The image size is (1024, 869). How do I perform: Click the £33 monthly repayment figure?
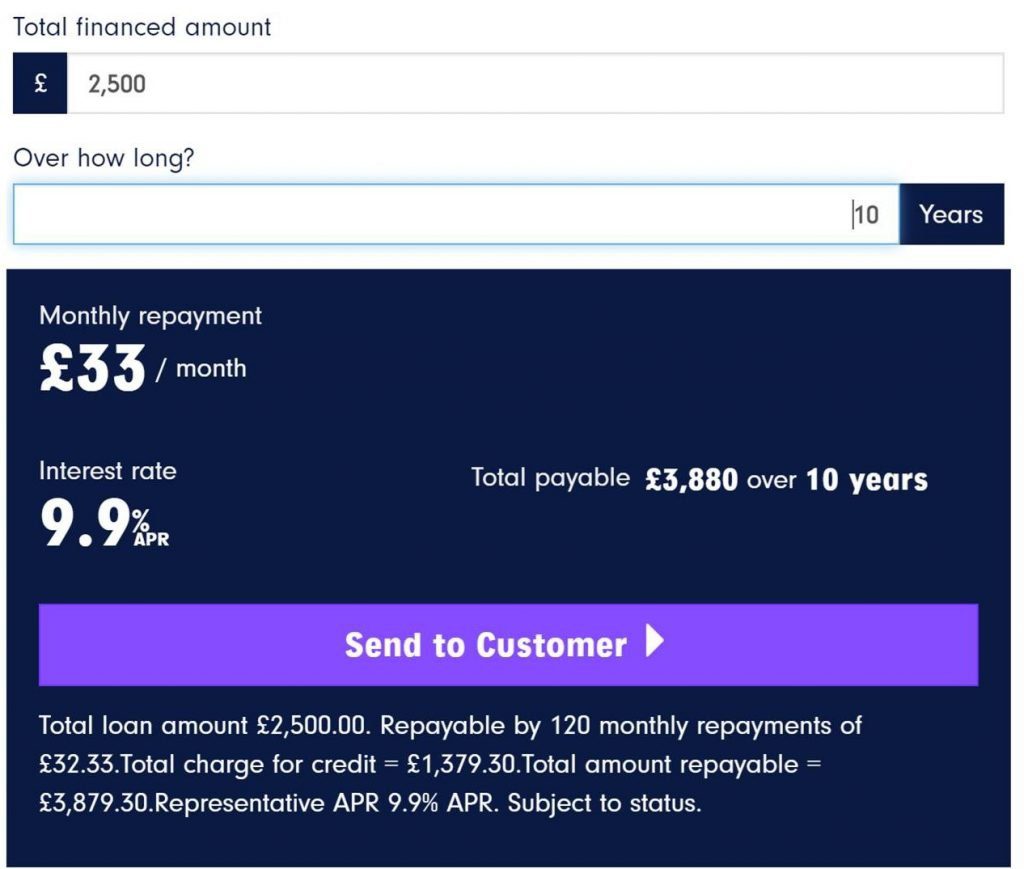coord(92,369)
